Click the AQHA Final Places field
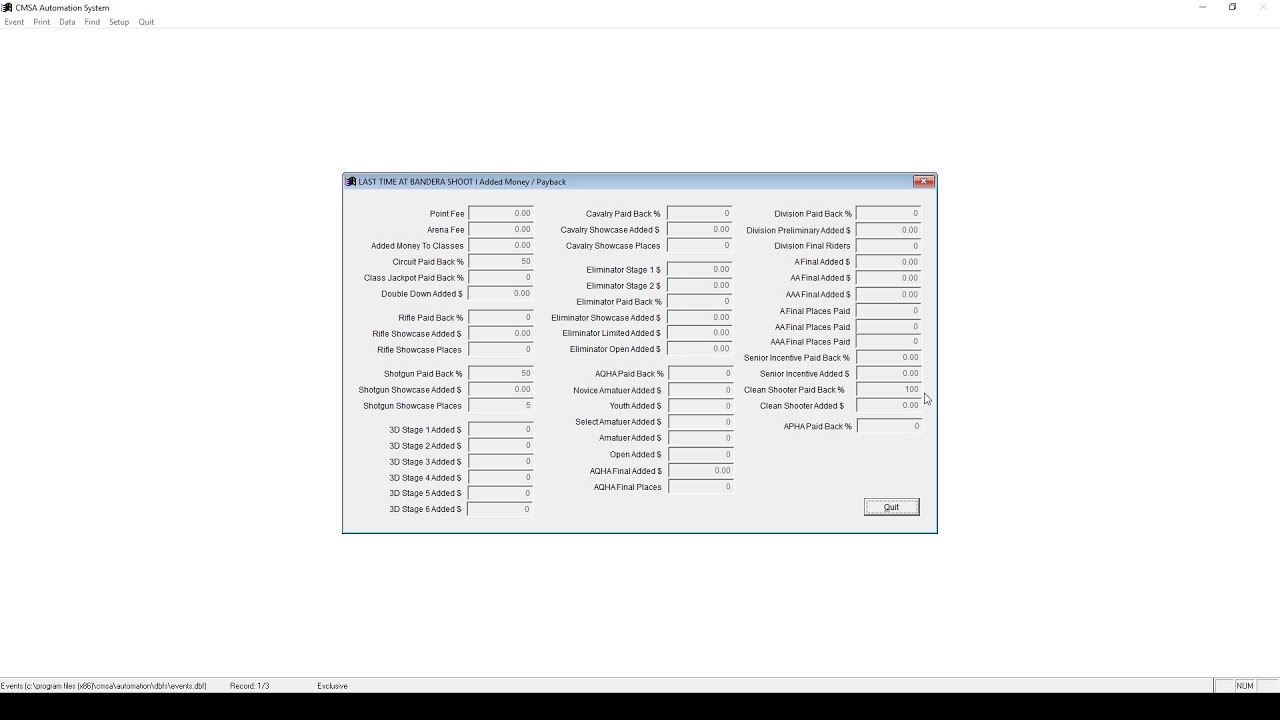 700,486
